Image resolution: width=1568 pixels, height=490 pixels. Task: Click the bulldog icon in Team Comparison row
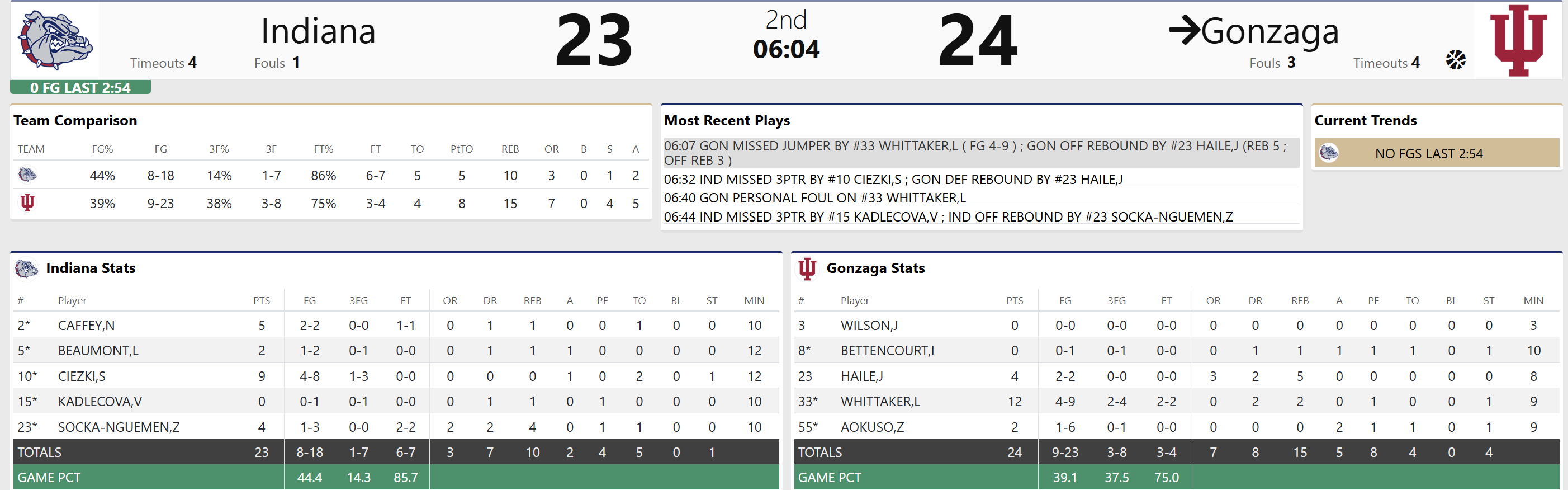[x=27, y=176]
